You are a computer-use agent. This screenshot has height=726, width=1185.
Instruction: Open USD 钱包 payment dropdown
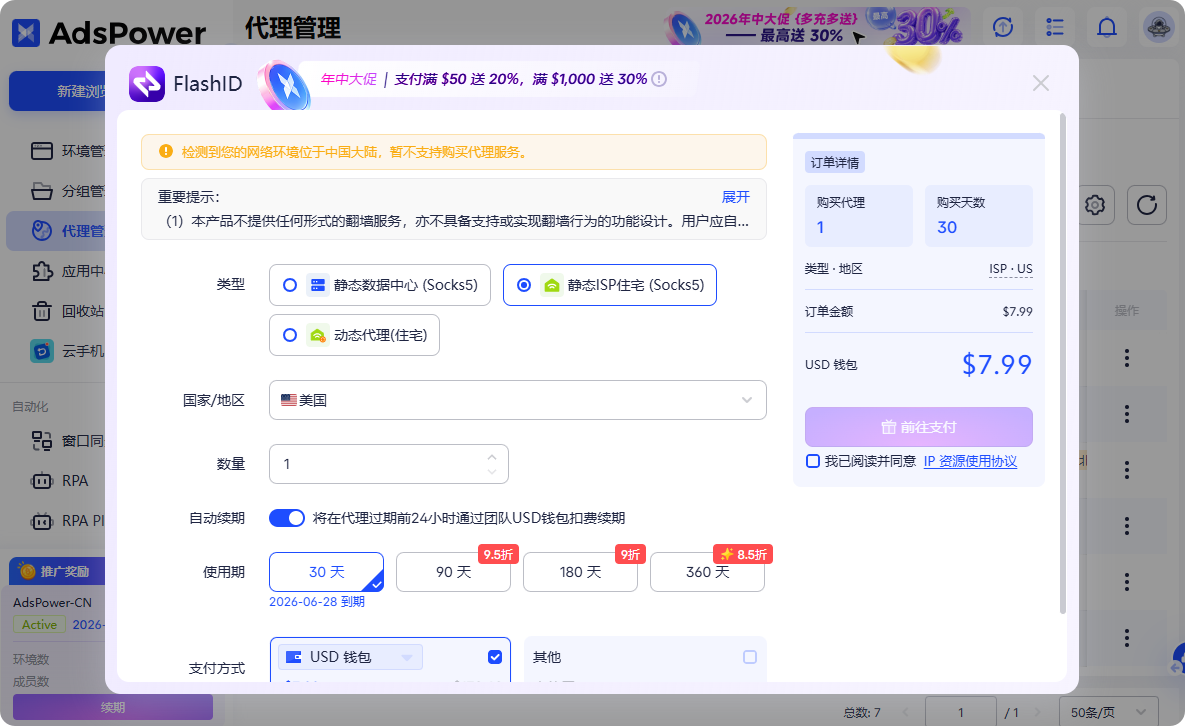tap(351, 657)
